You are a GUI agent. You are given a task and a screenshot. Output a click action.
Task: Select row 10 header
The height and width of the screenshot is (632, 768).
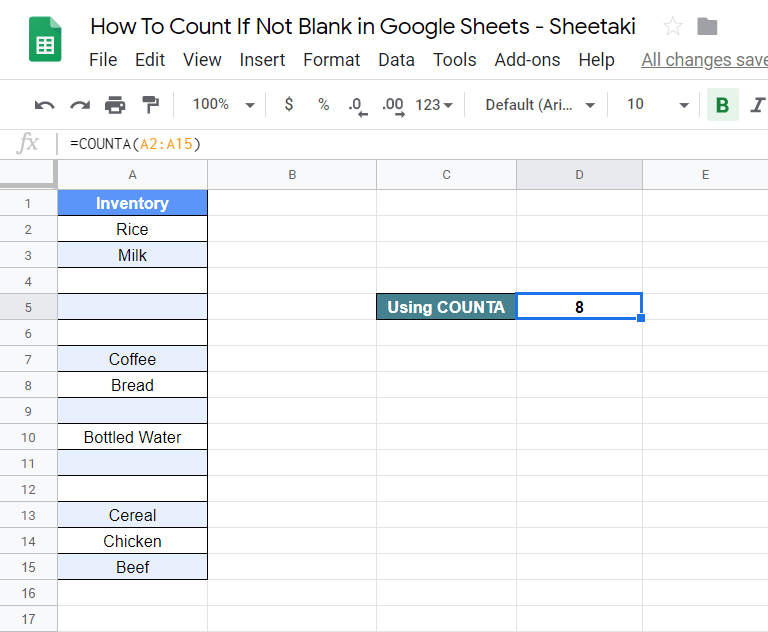coord(28,437)
